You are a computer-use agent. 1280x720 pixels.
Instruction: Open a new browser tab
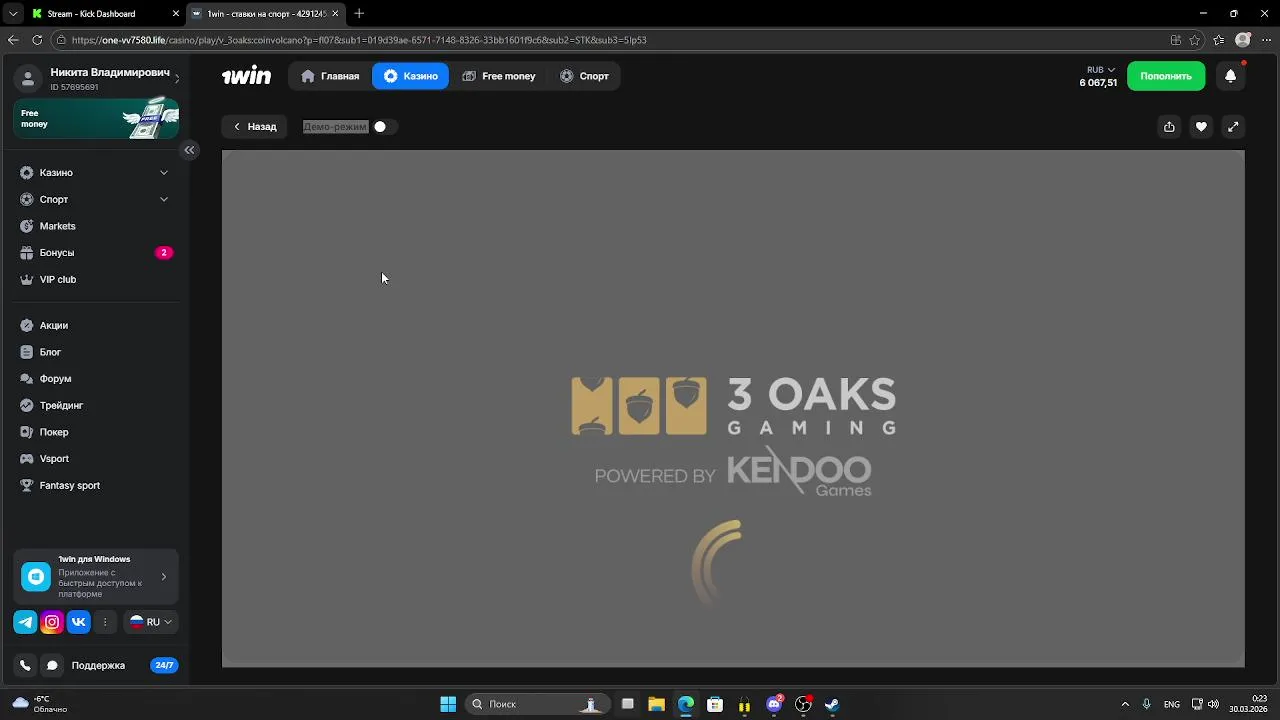coord(359,14)
